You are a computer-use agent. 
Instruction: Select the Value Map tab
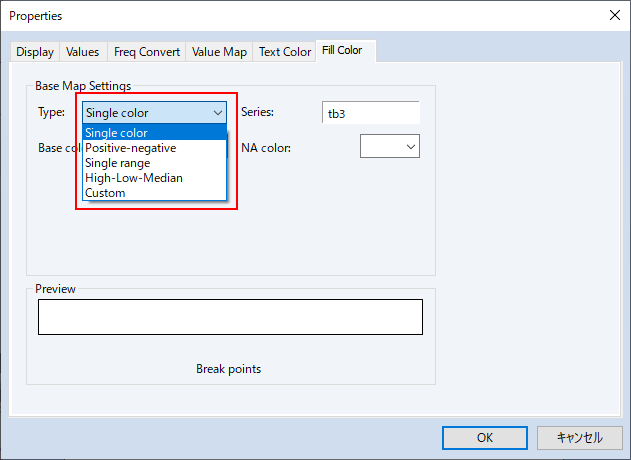(219, 52)
